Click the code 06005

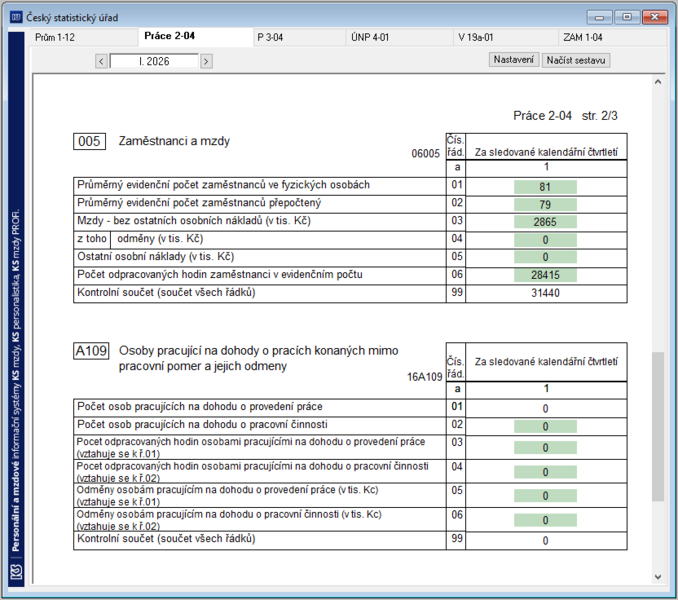(425, 153)
